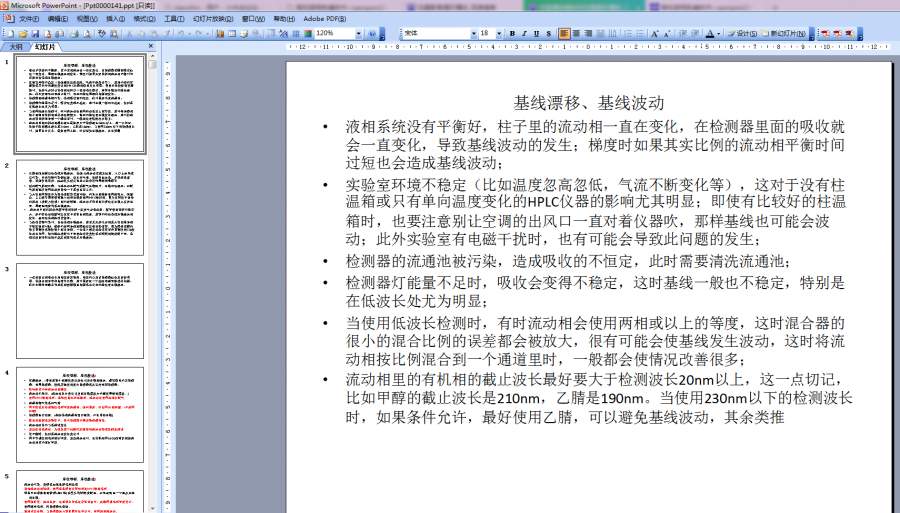Viewport: 900px width, 513px height.
Task: Click the Increase Font Size icon
Action: click(x=654, y=34)
